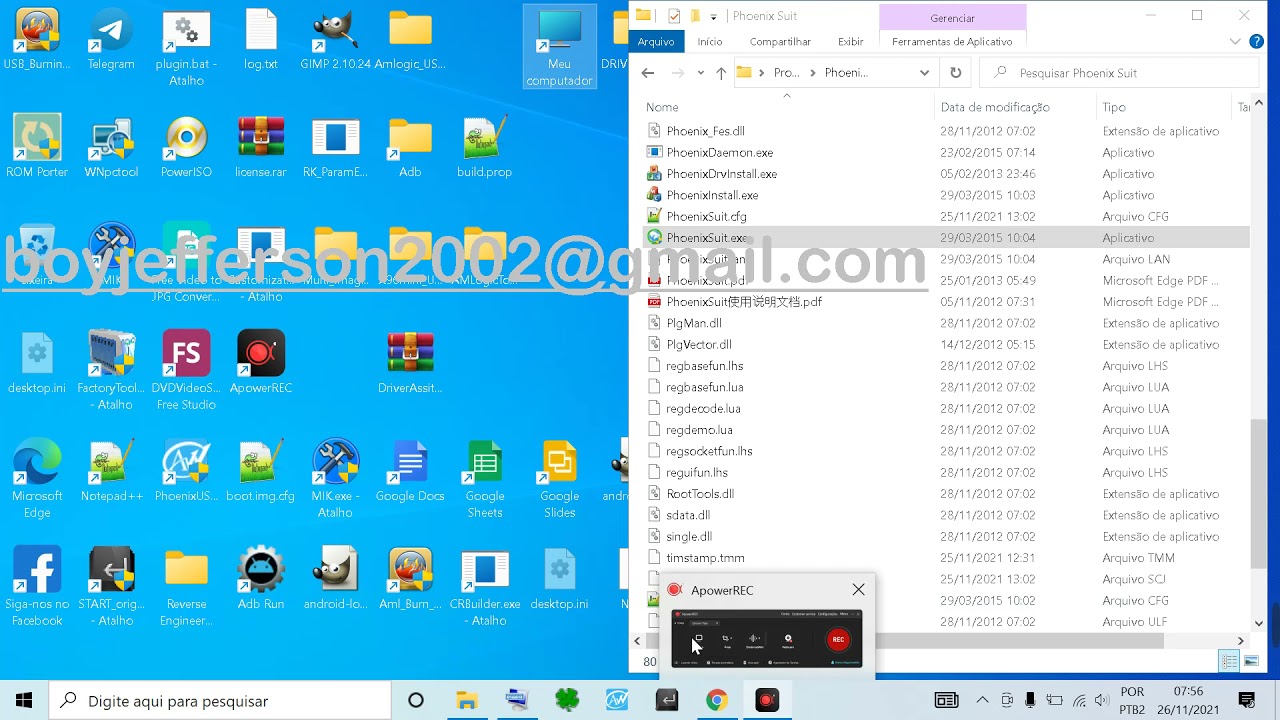Screen dimensions: 1280x720
Task: Click the ApowerREC window preview thumbnail
Action: coord(767,638)
